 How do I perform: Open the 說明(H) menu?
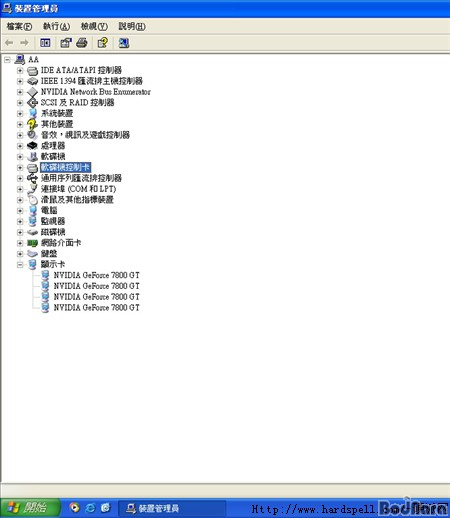132,26
